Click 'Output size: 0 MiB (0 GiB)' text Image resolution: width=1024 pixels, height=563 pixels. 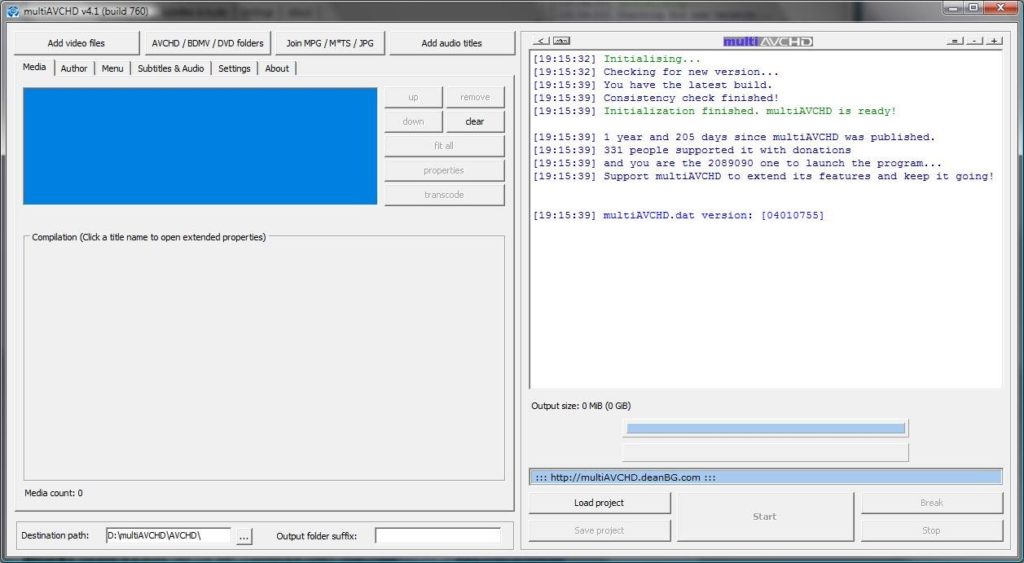point(581,406)
